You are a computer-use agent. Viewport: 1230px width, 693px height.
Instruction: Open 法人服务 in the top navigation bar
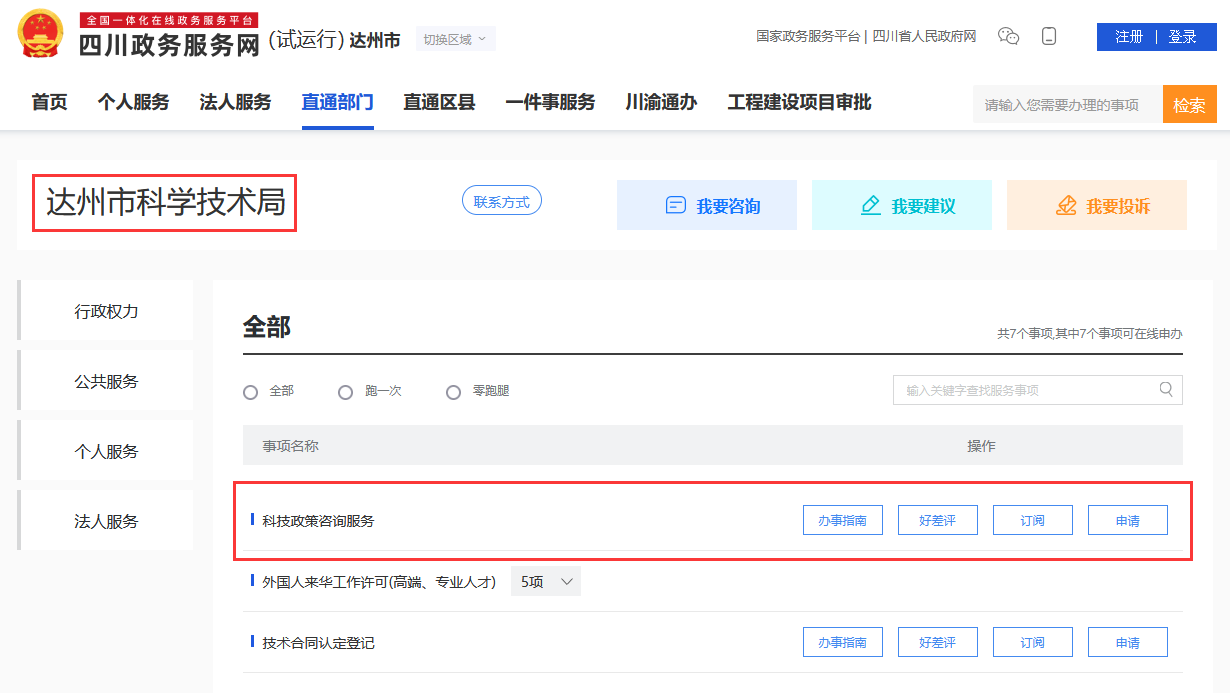click(x=235, y=102)
